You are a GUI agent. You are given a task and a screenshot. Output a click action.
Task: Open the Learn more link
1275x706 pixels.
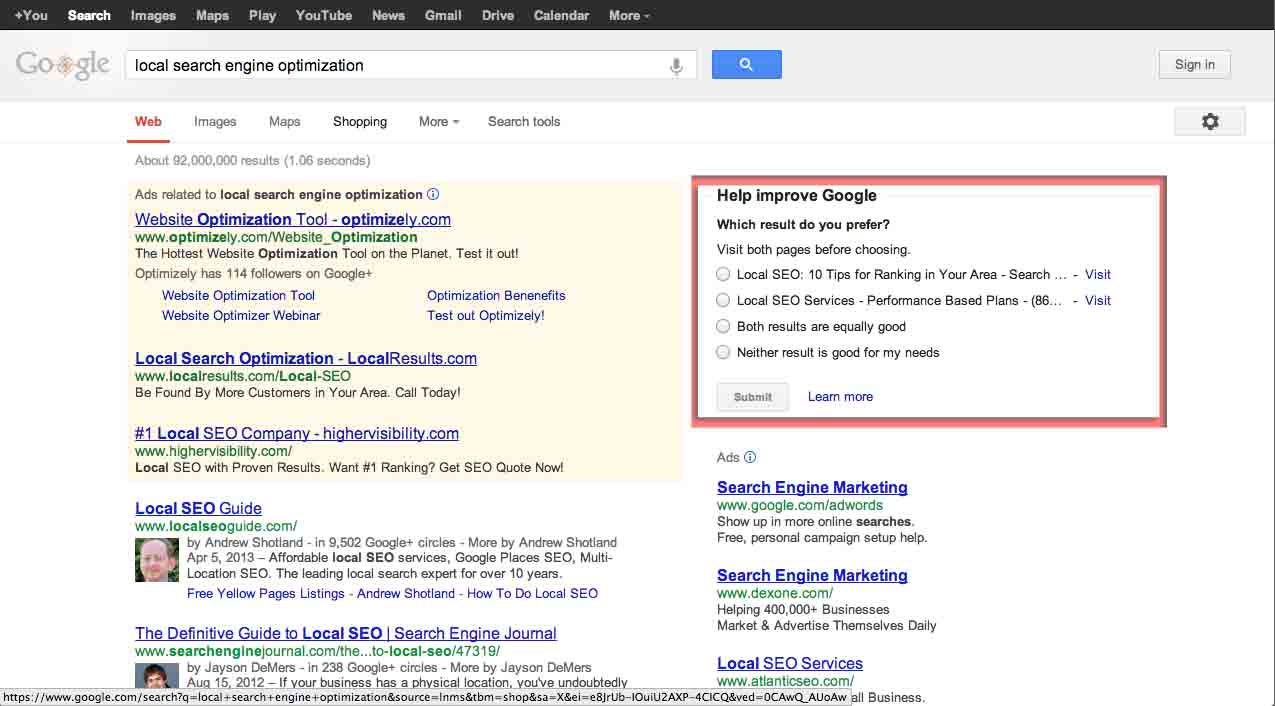click(x=840, y=396)
